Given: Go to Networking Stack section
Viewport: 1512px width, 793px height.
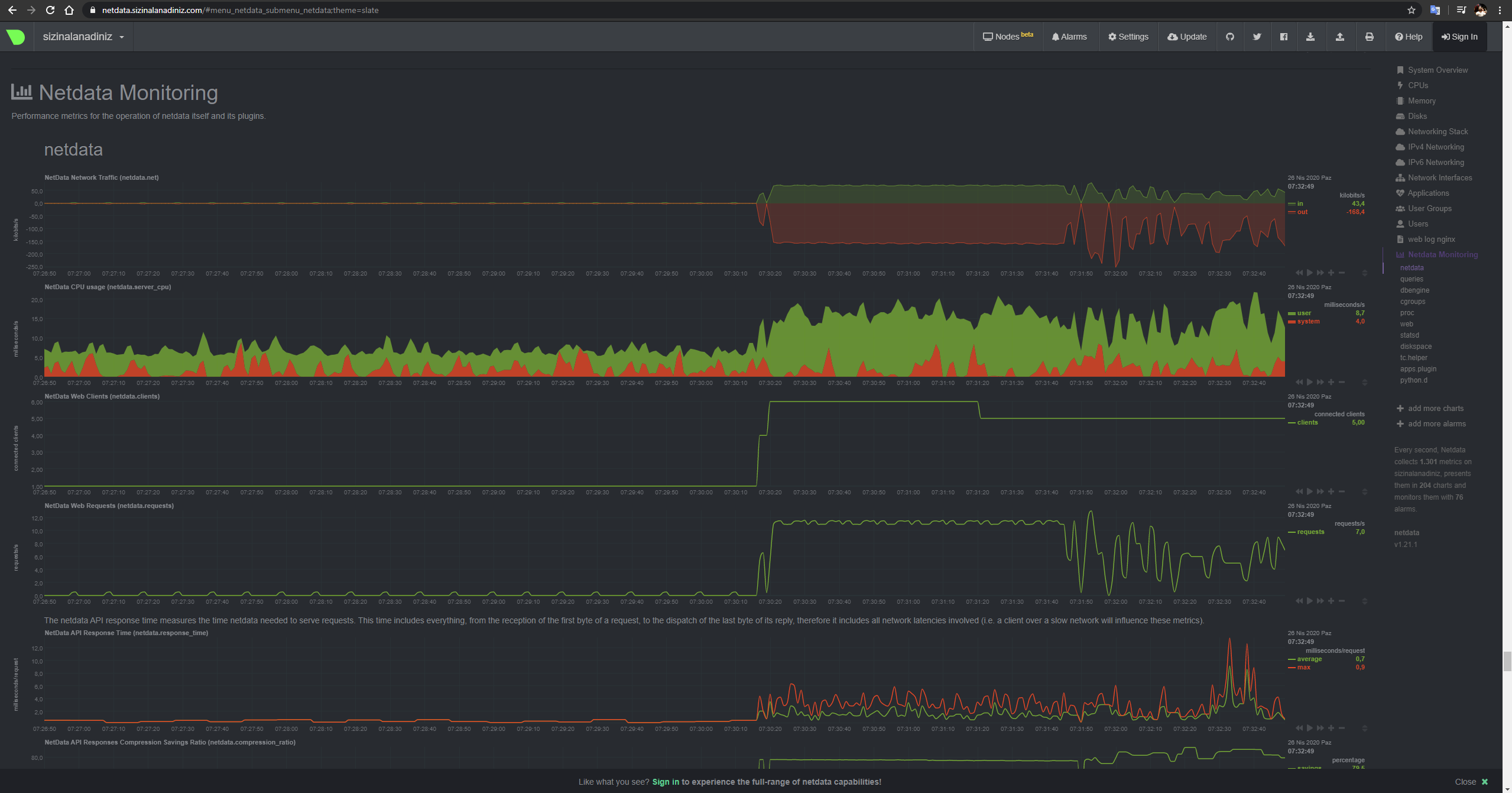Looking at the screenshot, I should click(1438, 131).
